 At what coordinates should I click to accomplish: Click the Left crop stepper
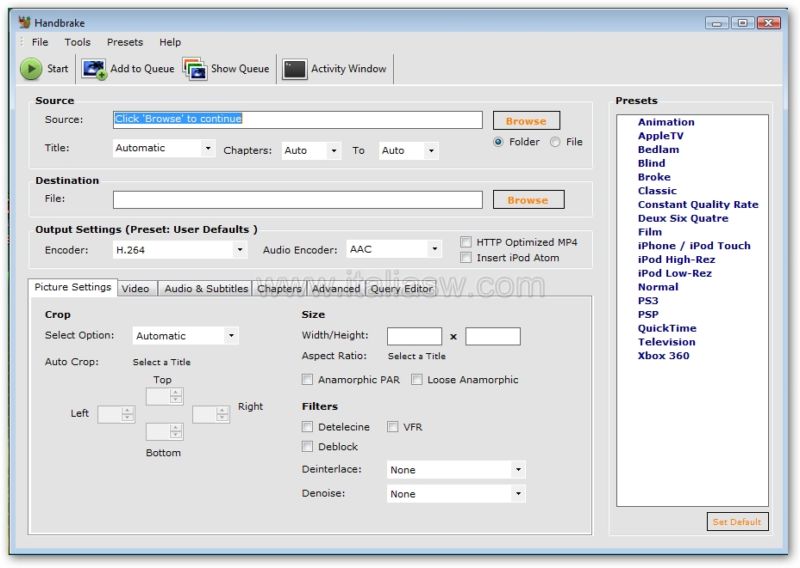click(x=116, y=414)
